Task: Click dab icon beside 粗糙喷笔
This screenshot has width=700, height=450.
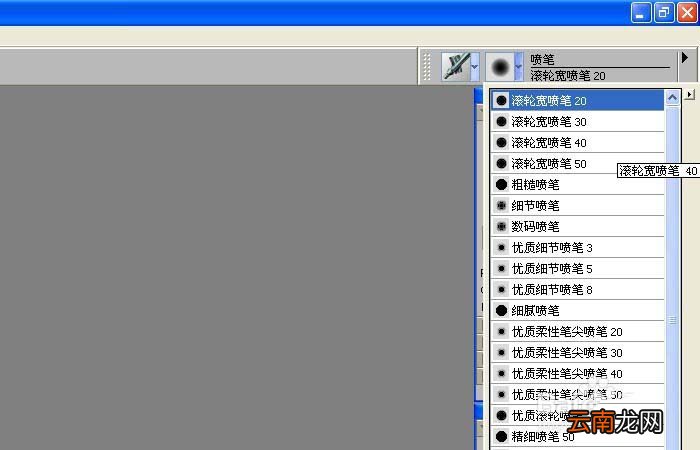Action: point(501,184)
